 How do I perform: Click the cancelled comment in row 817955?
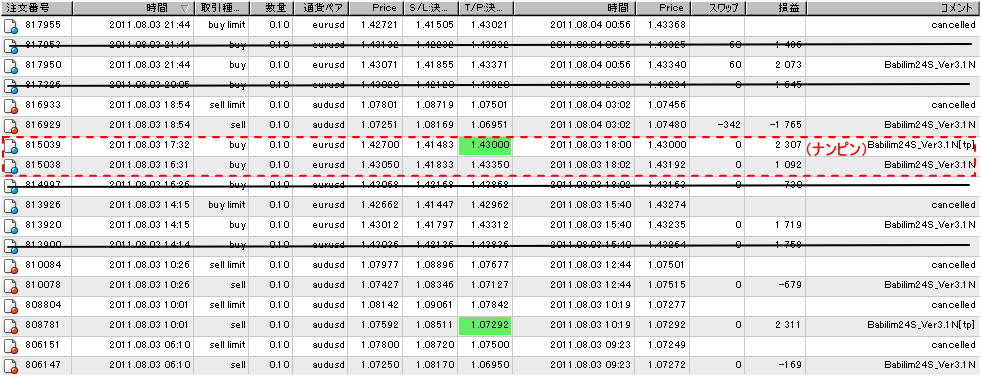point(953,25)
